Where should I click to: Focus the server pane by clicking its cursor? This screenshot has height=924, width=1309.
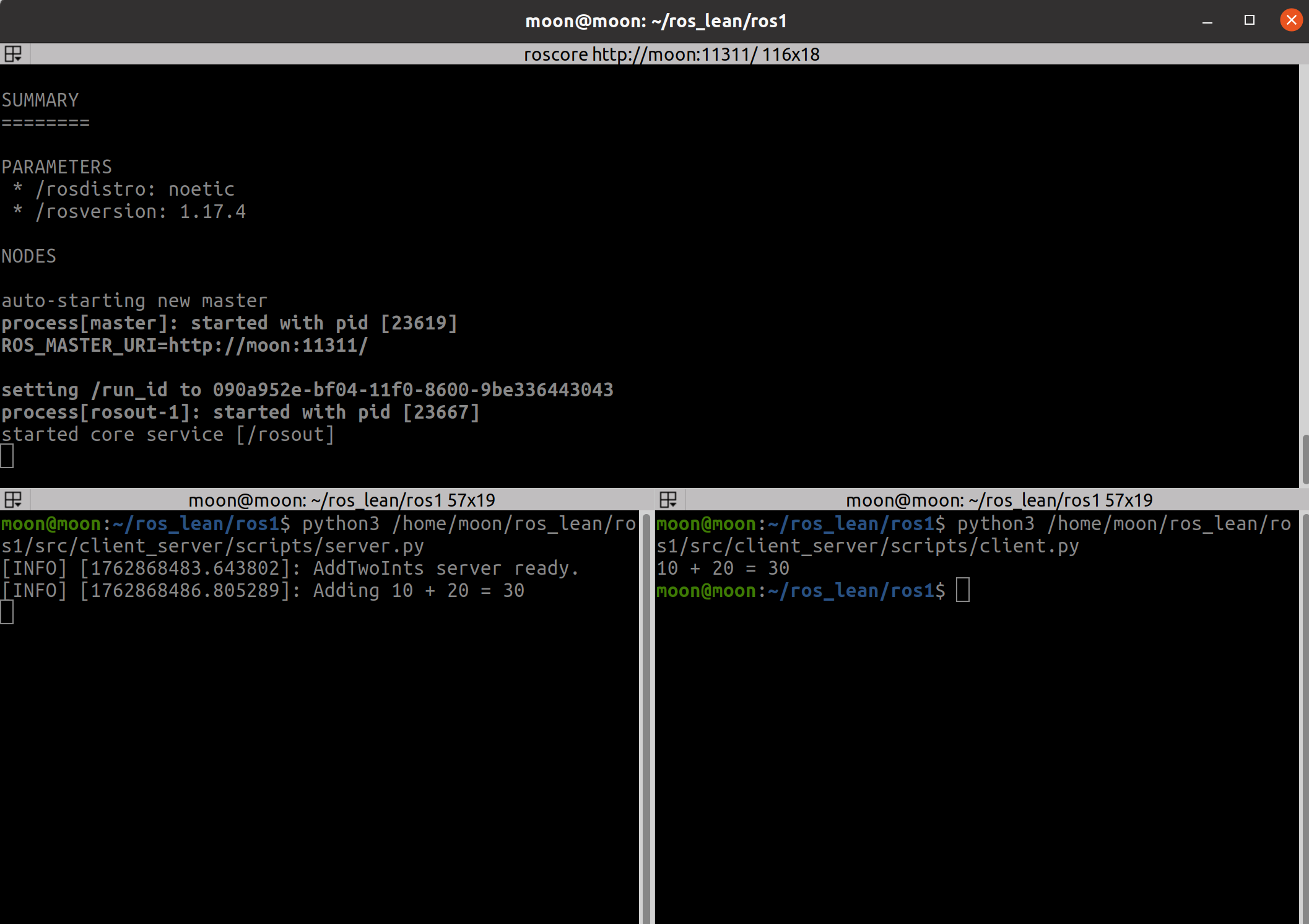7,612
